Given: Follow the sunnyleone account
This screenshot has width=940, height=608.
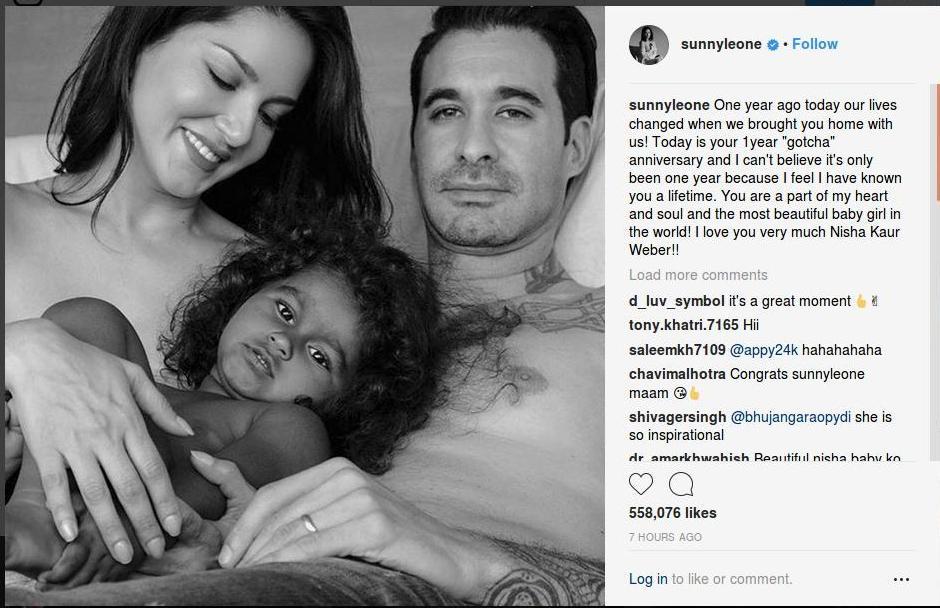Looking at the screenshot, I should (x=815, y=44).
